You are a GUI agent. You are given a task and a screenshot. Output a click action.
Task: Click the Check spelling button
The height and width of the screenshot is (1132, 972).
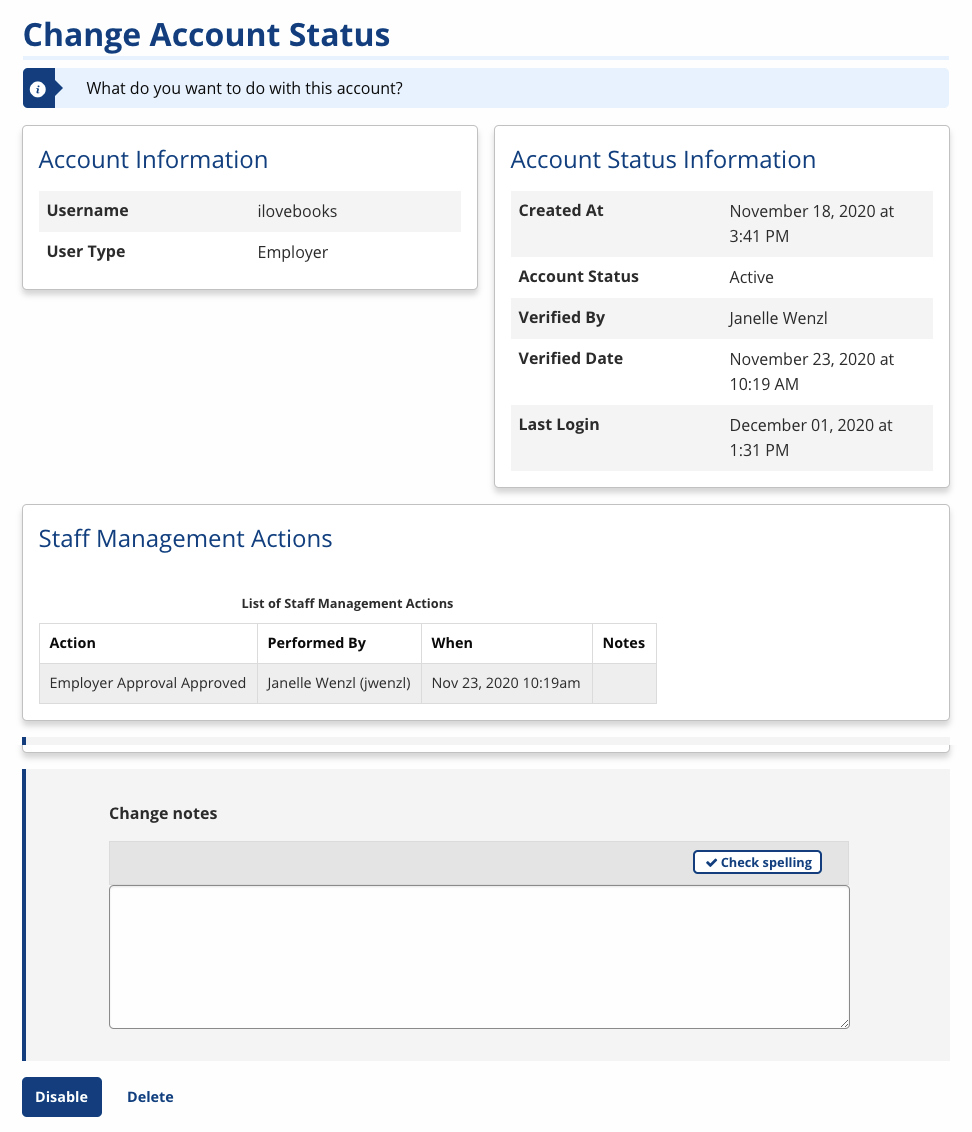757,862
